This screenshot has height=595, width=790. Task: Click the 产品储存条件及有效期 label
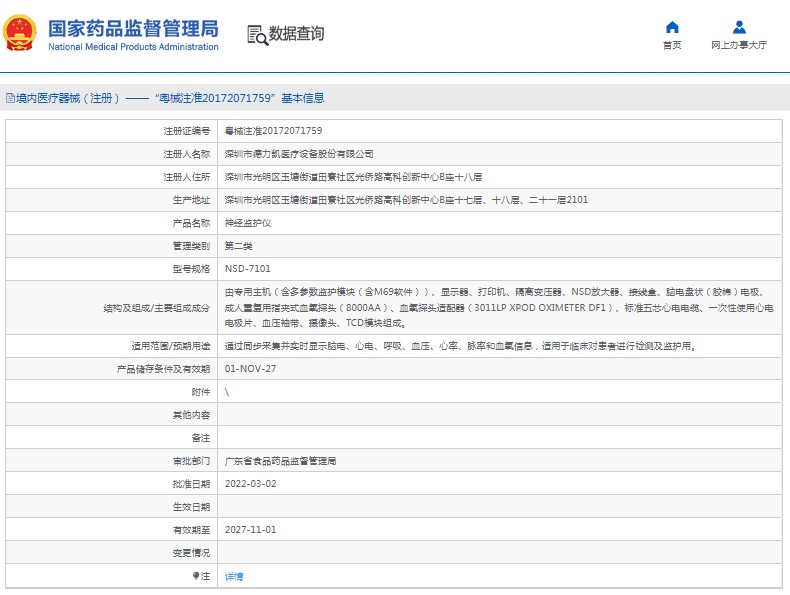(163, 369)
